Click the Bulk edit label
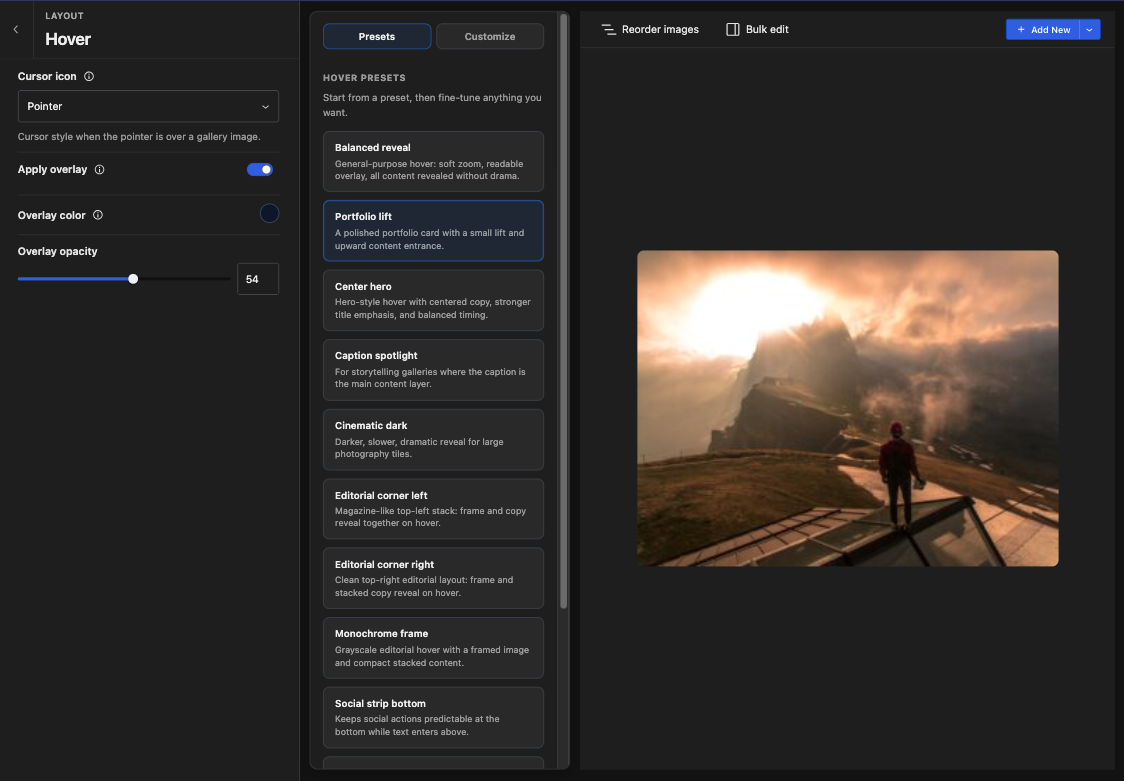This screenshot has width=1124, height=781. tap(767, 29)
